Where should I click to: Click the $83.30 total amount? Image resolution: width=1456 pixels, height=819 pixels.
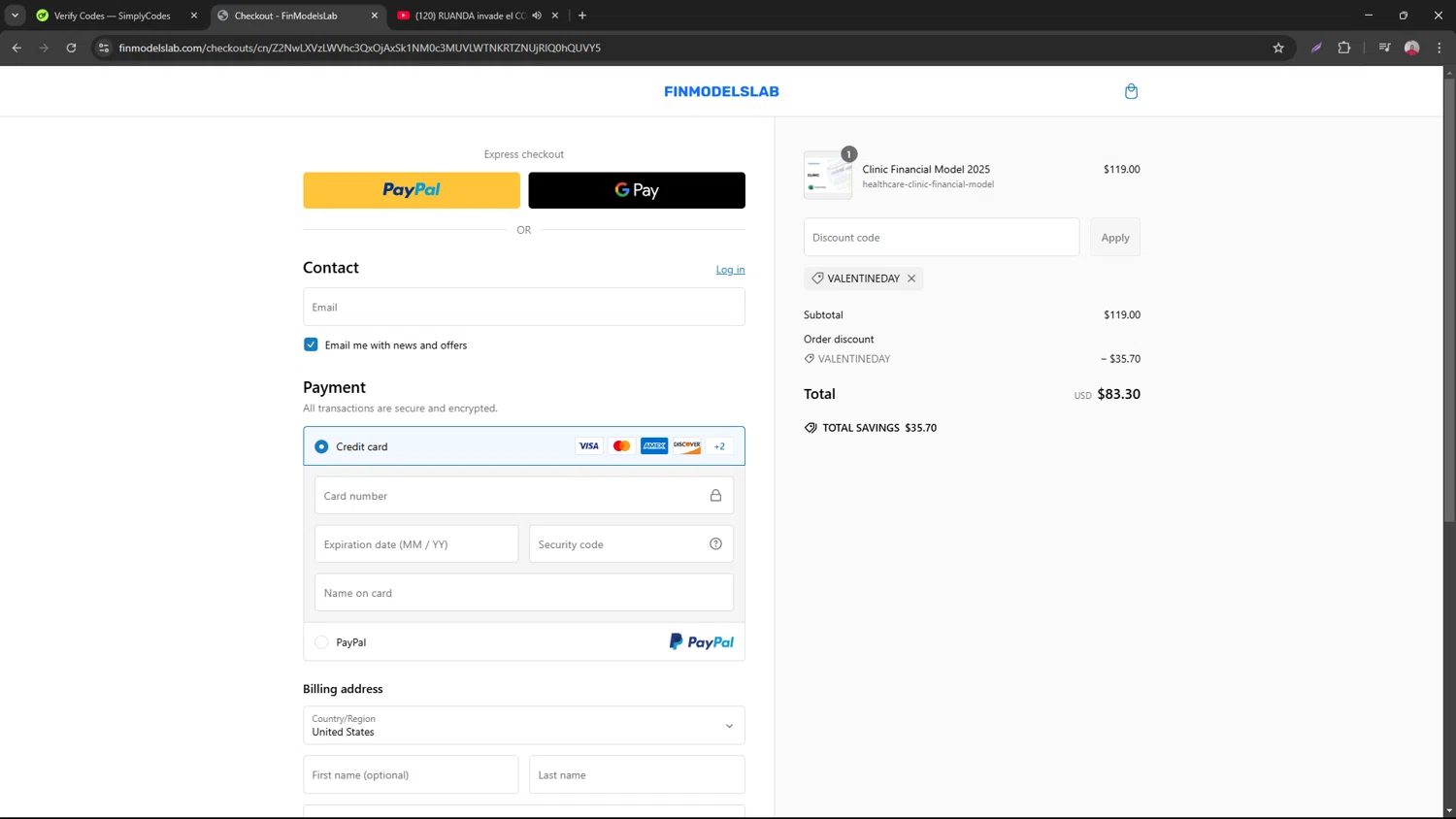[1118, 394]
